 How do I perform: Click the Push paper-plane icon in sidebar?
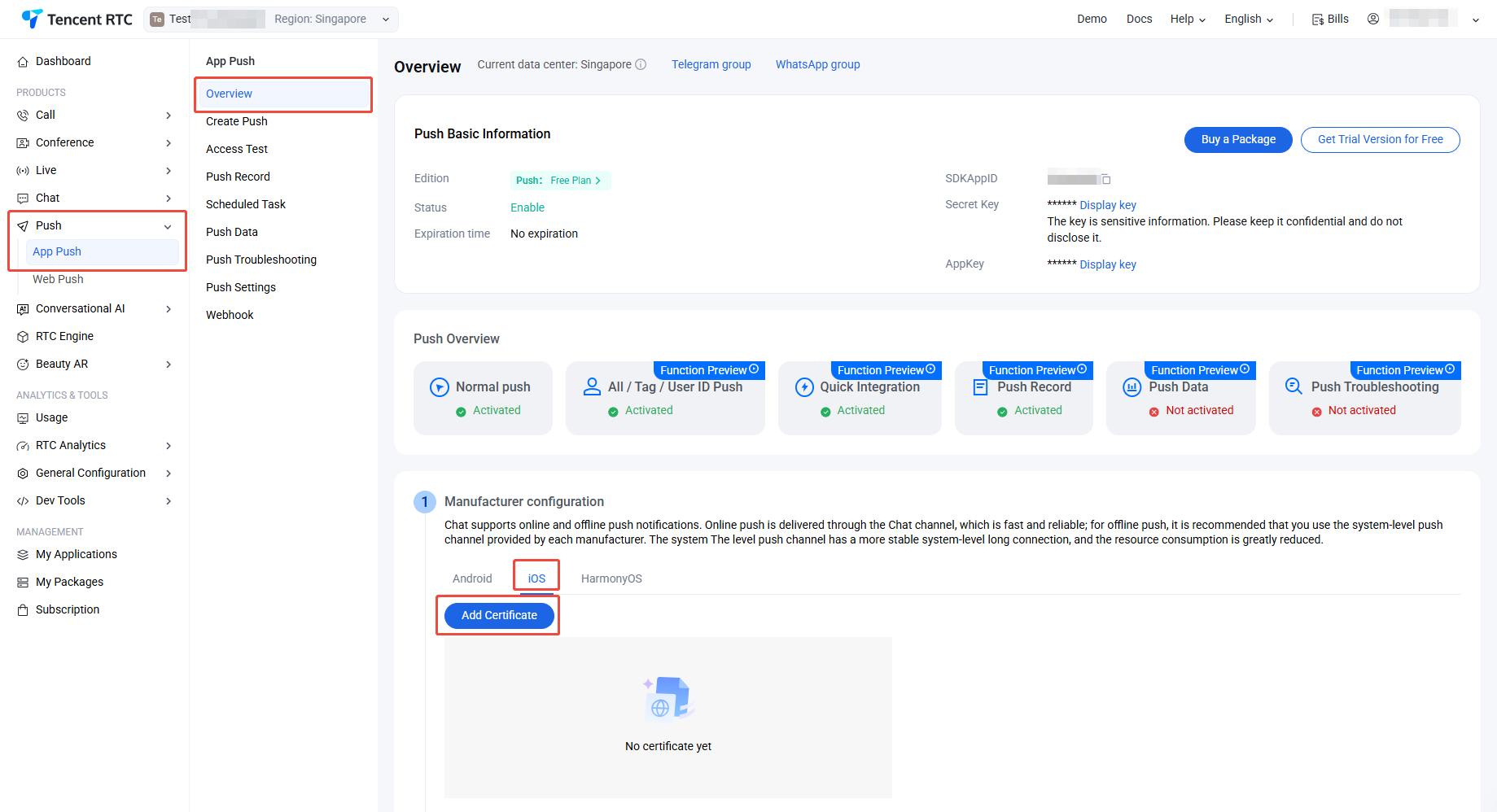coord(23,226)
